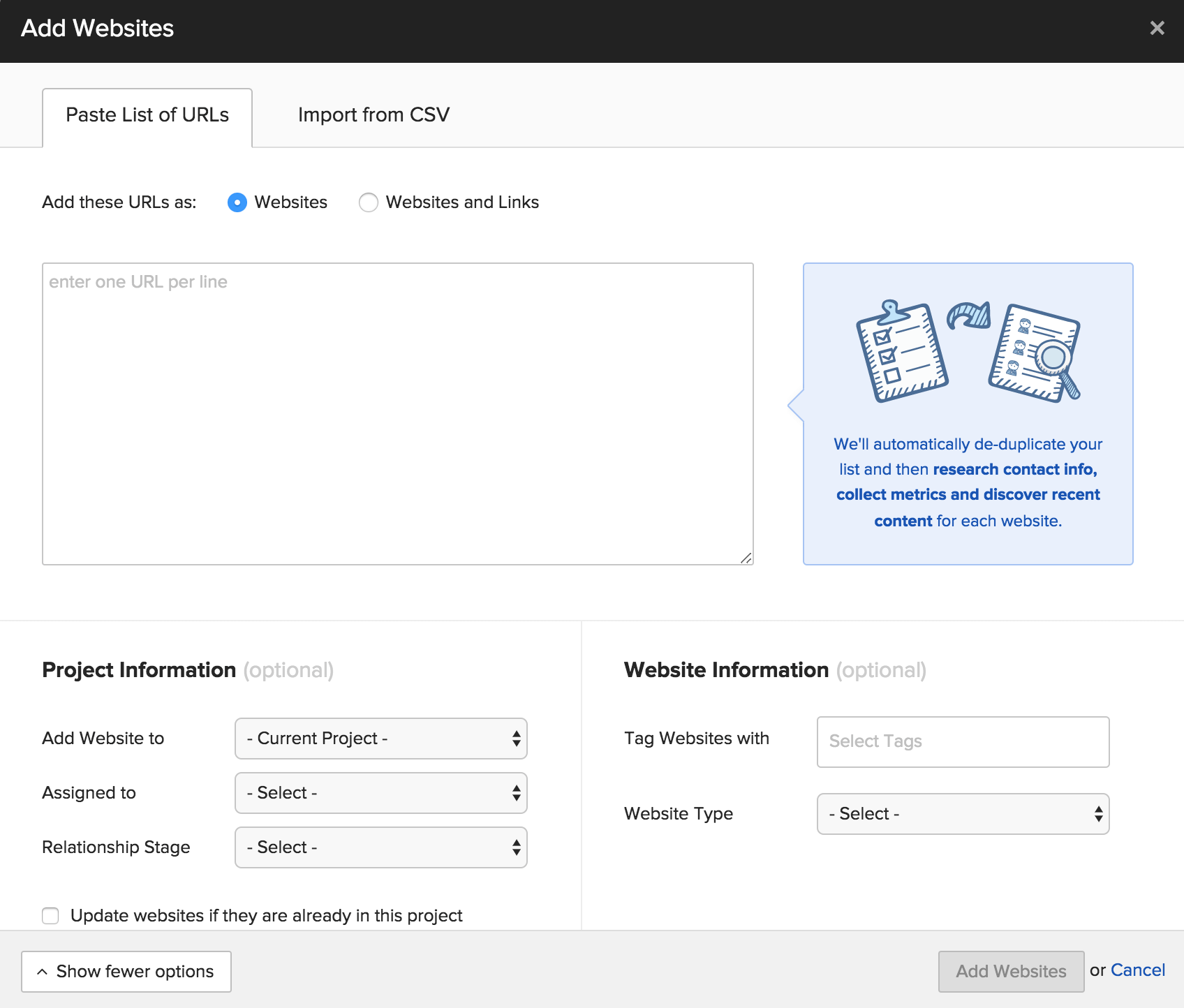Collapse options with Show fewer options
The height and width of the screenshot is (1008, 1184).
coord(126,972)
